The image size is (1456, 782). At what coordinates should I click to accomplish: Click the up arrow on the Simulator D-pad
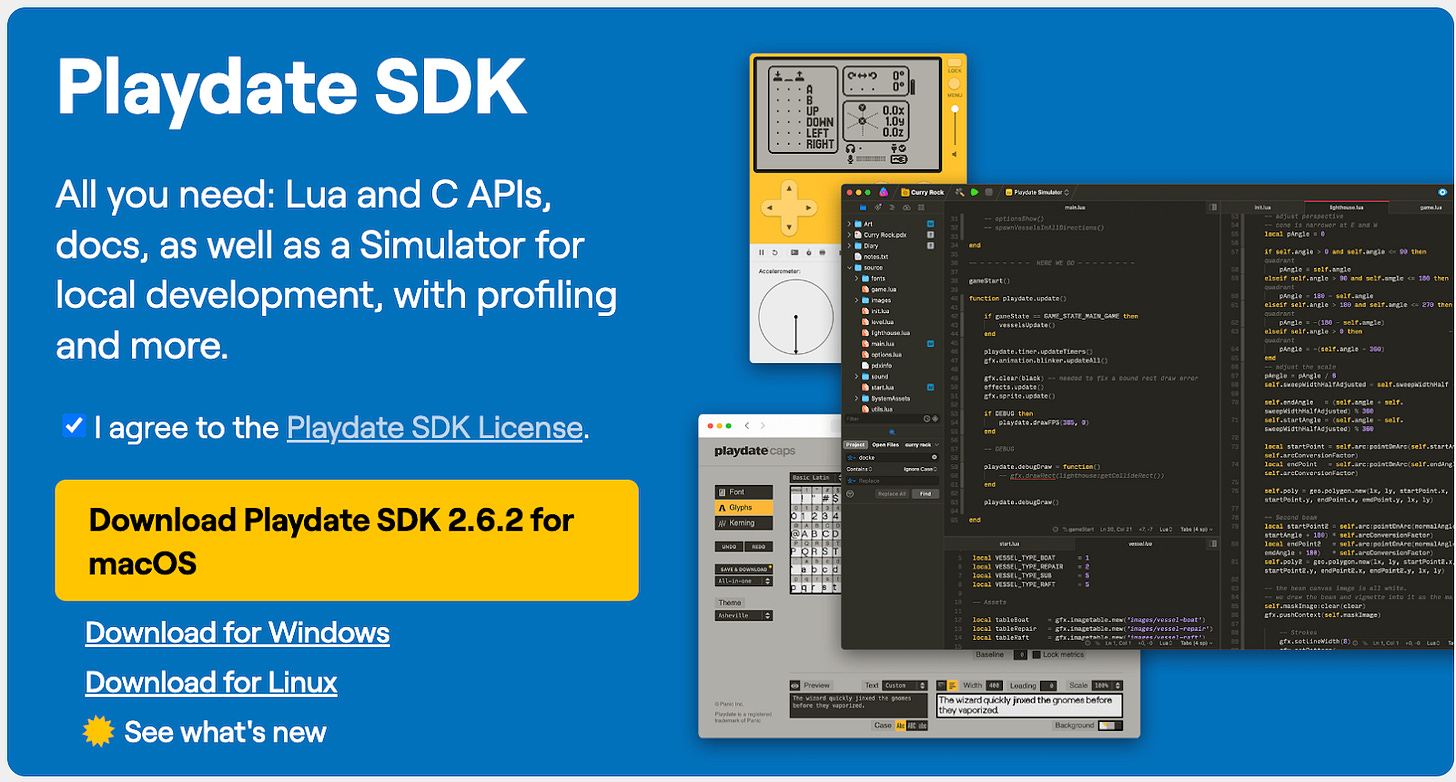pos(789,188)
